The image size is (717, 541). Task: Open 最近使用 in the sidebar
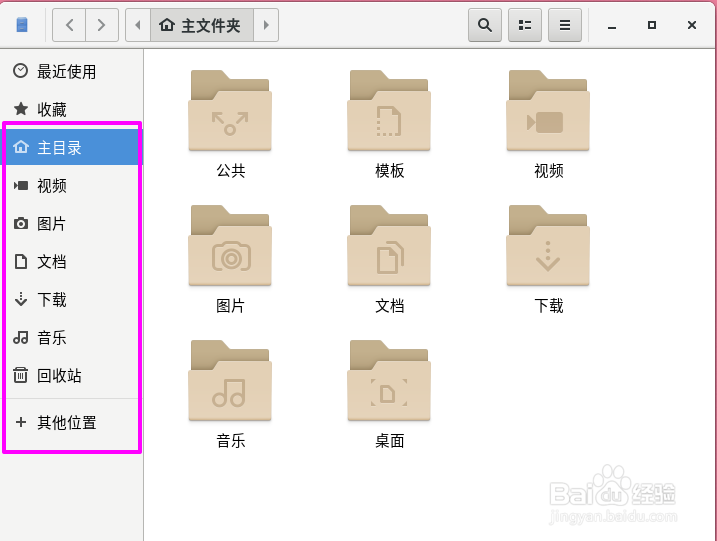tap(72, 71)
